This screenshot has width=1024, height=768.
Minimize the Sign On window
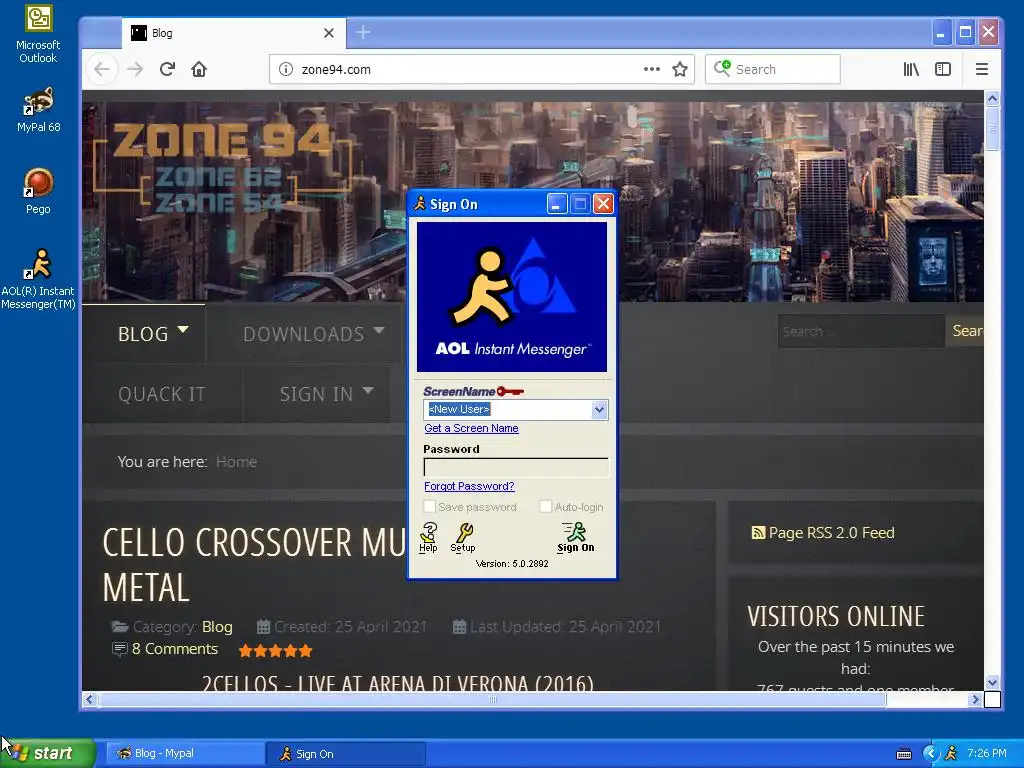(556, 204)
